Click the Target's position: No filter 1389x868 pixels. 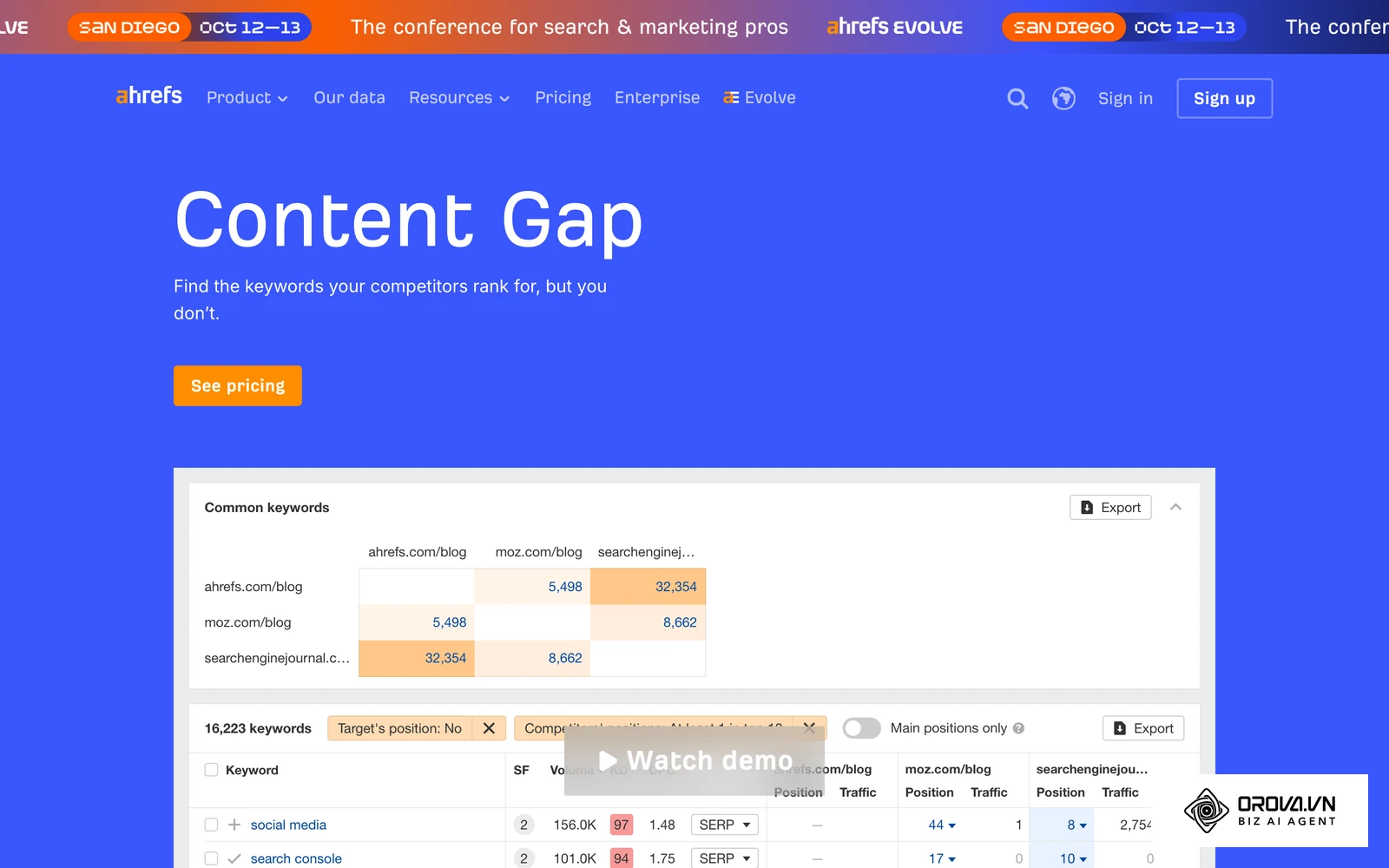(x=399, y=728)
